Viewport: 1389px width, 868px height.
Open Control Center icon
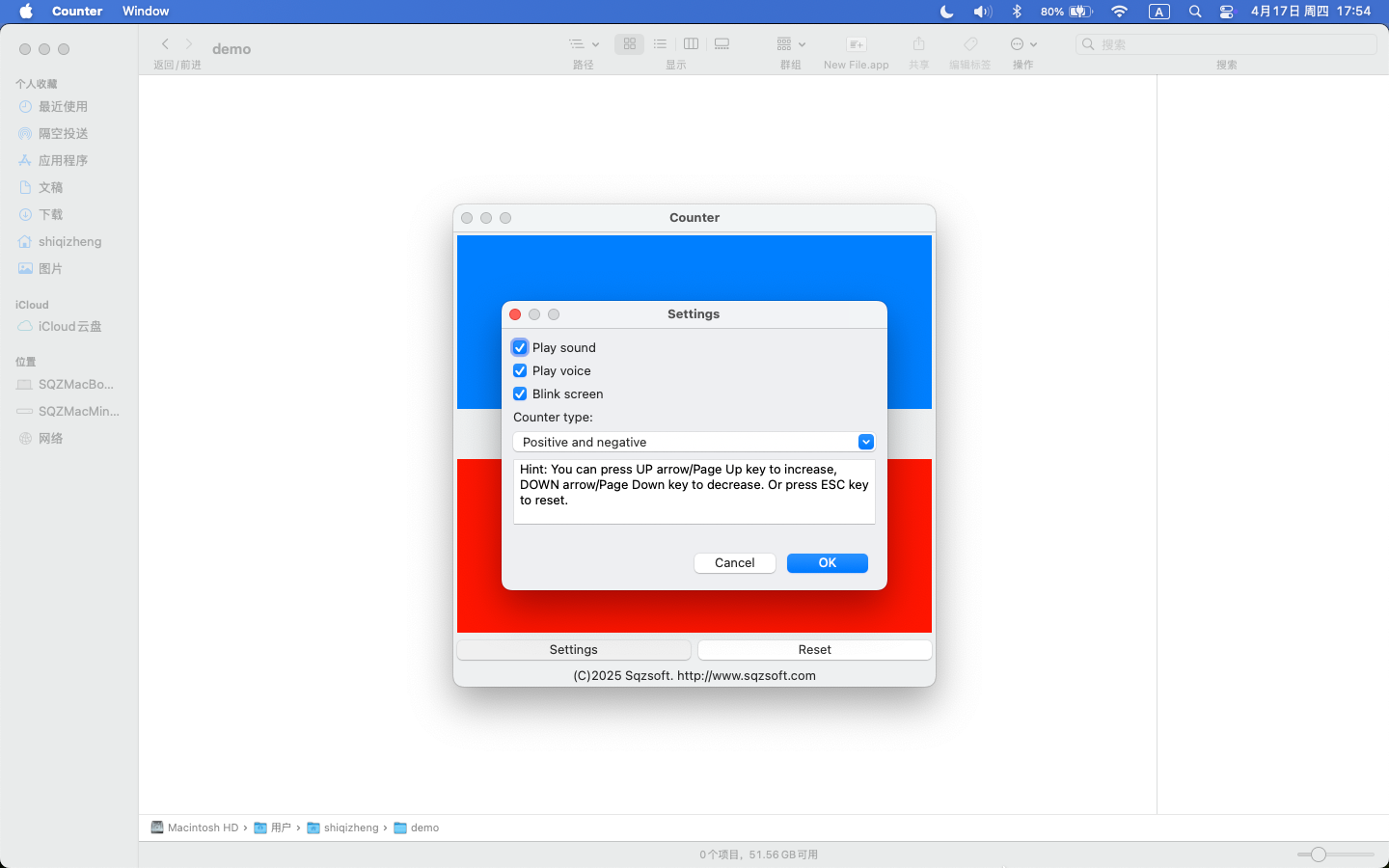tap(1226, 12)
